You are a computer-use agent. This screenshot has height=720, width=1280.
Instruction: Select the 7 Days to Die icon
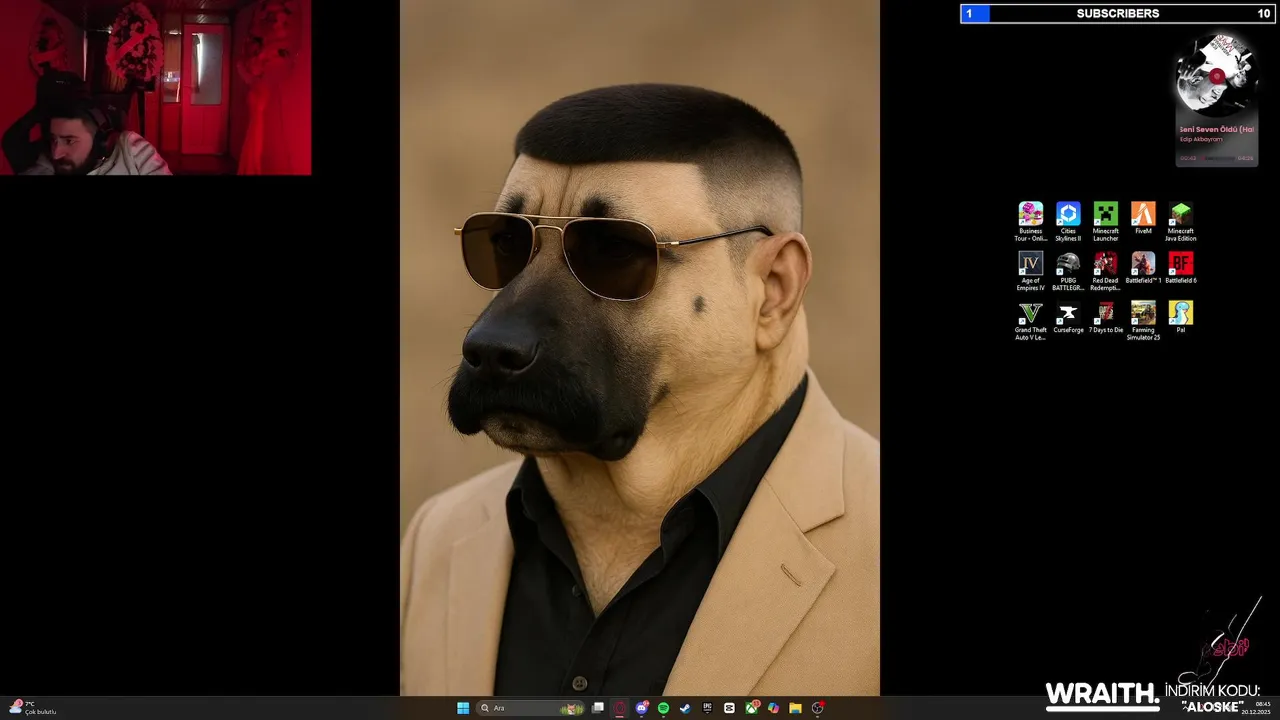pos(1105,317)
